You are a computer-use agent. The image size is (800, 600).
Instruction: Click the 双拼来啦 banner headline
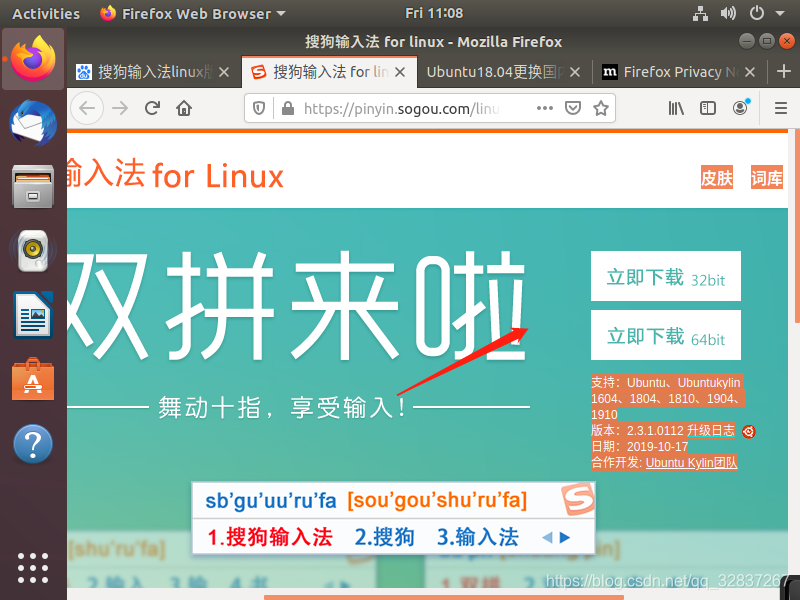pyautogui.click(x=297, y=306)
